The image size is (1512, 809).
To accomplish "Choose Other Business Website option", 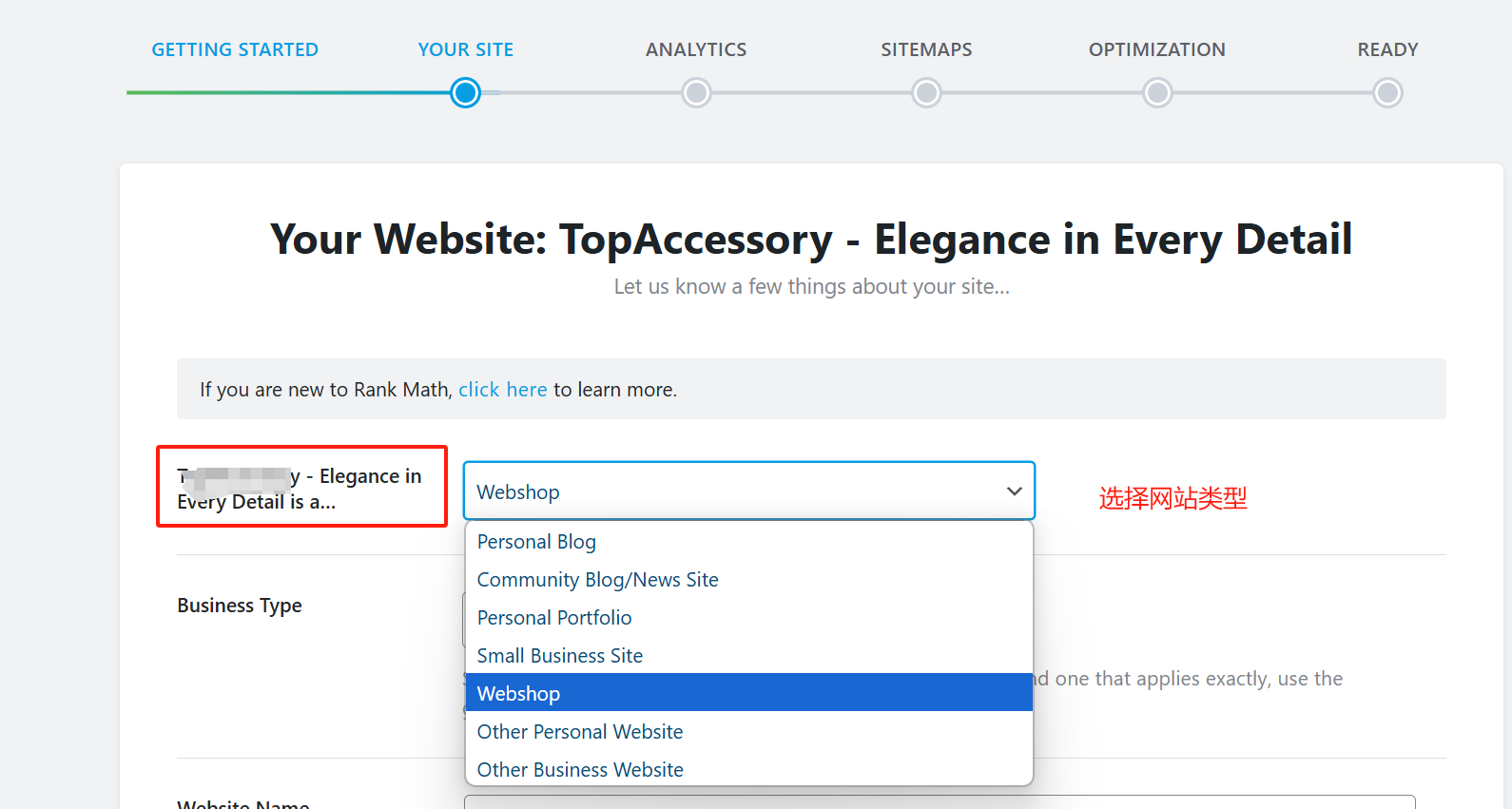I will click(580, 770).
